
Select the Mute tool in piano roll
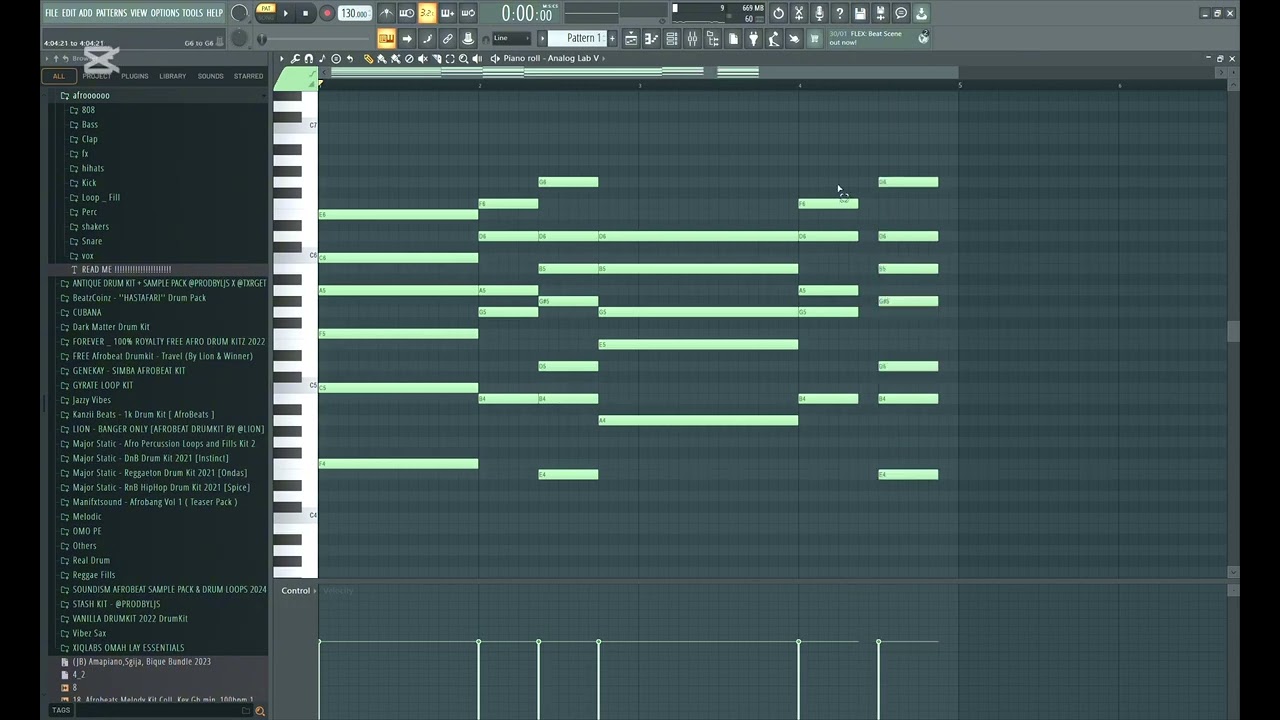[x=422, y=58]
